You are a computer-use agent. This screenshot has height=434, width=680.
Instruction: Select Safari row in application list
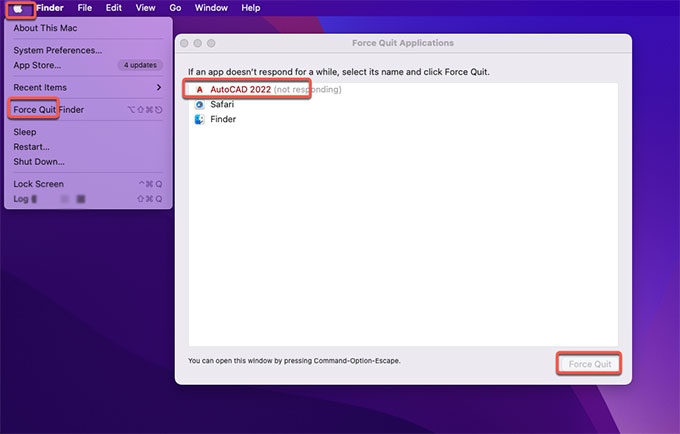tap(222, 104)
